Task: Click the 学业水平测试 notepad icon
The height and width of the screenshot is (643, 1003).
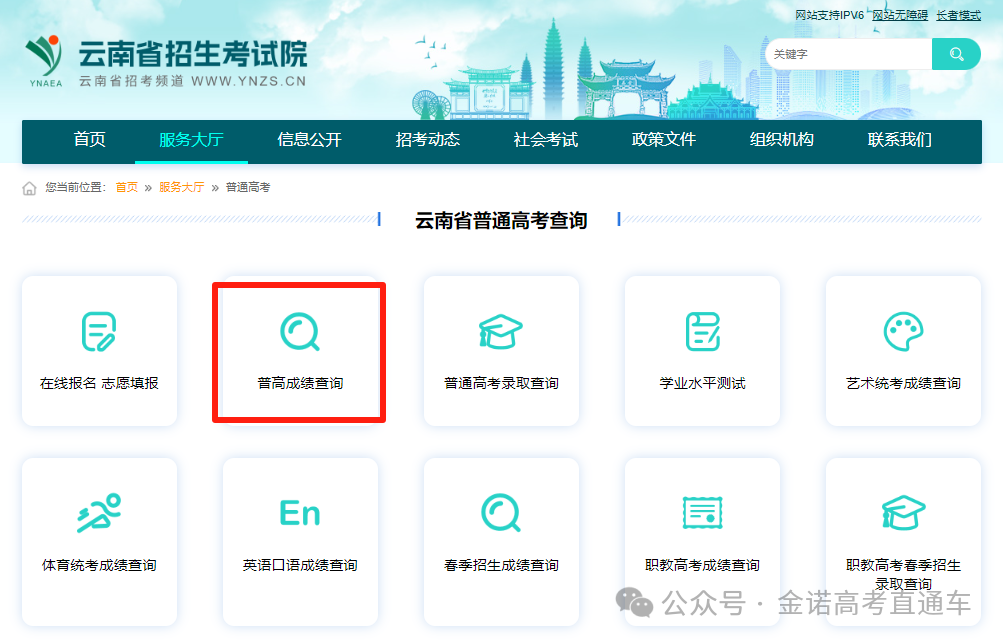Action: pyautogui.click(x=702, y=331)
